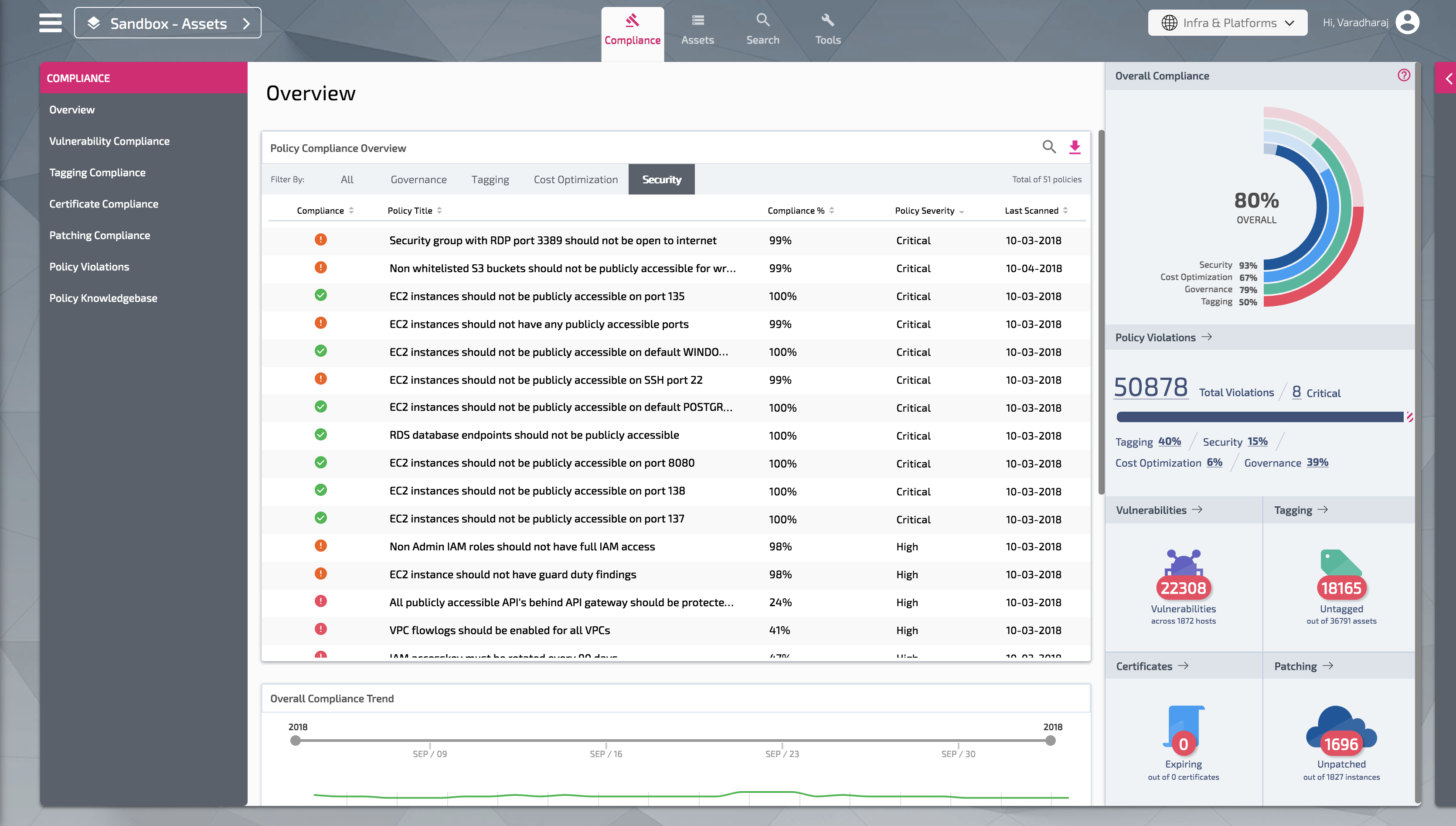Viewport: 1456px width, 826px height.
Task: Open the Overall Compliance help icon
Action: click(1403, 75)
